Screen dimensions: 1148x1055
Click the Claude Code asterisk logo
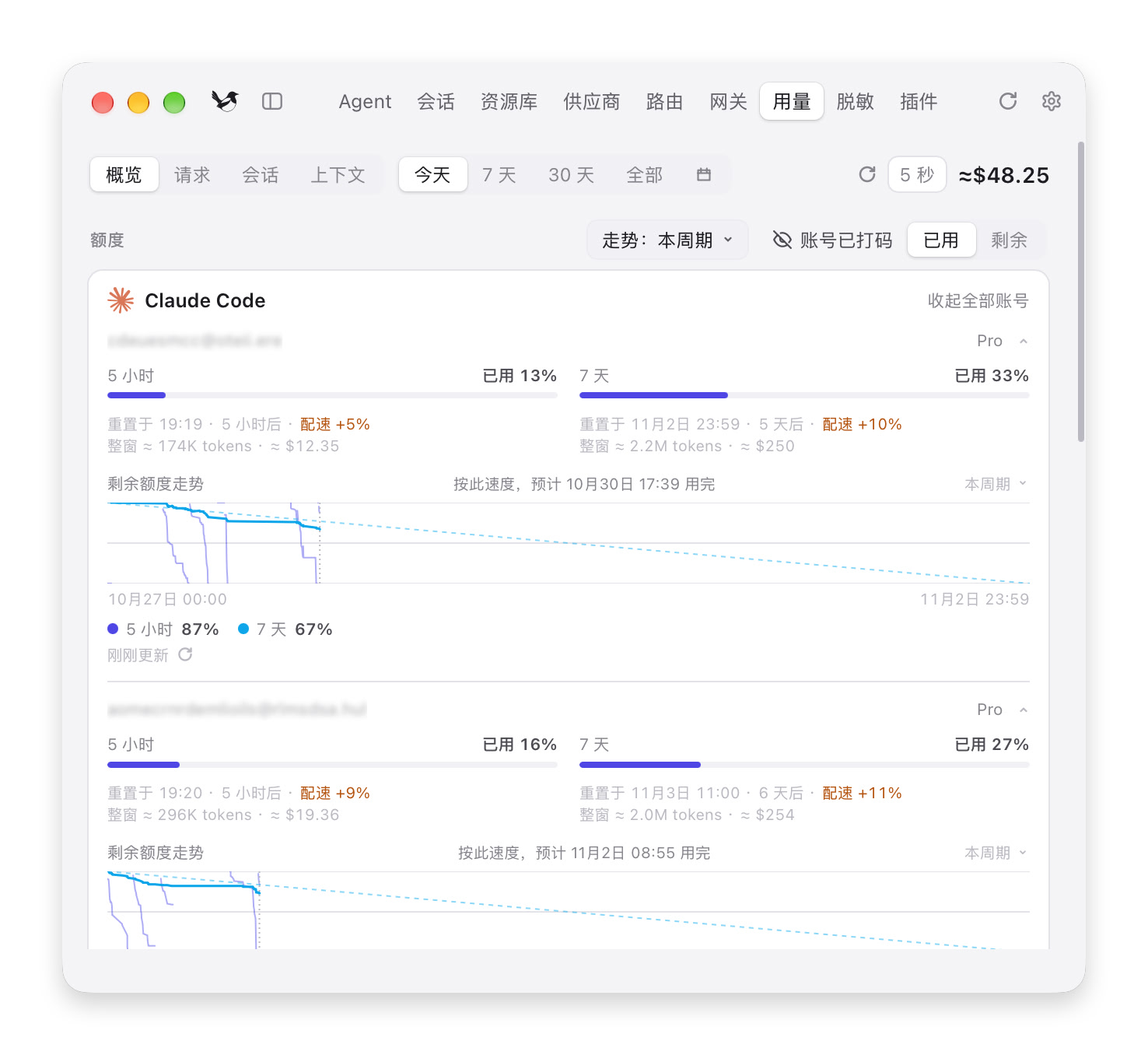click(x=121, y=300)
